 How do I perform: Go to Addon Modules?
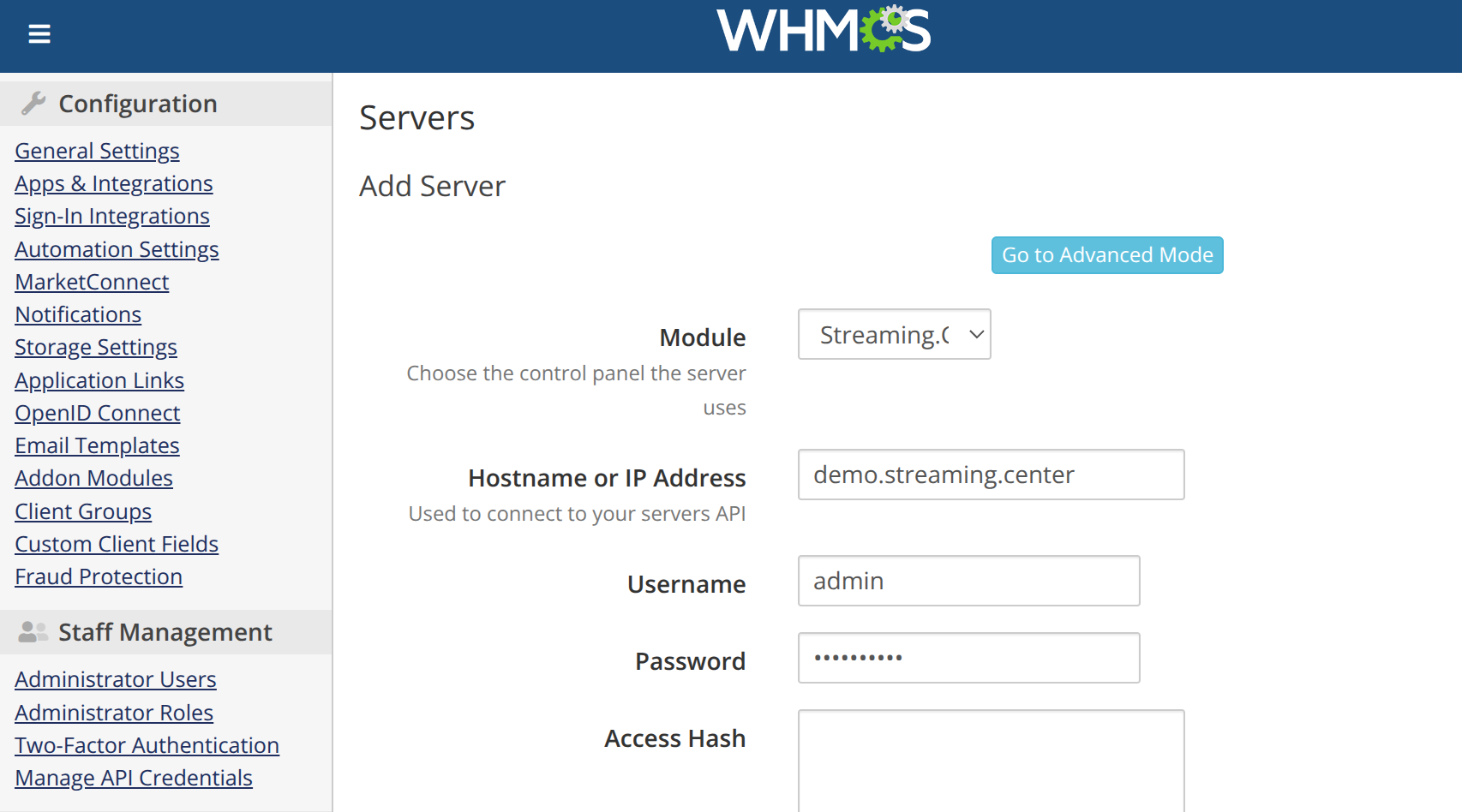click(x=93, y=478)
